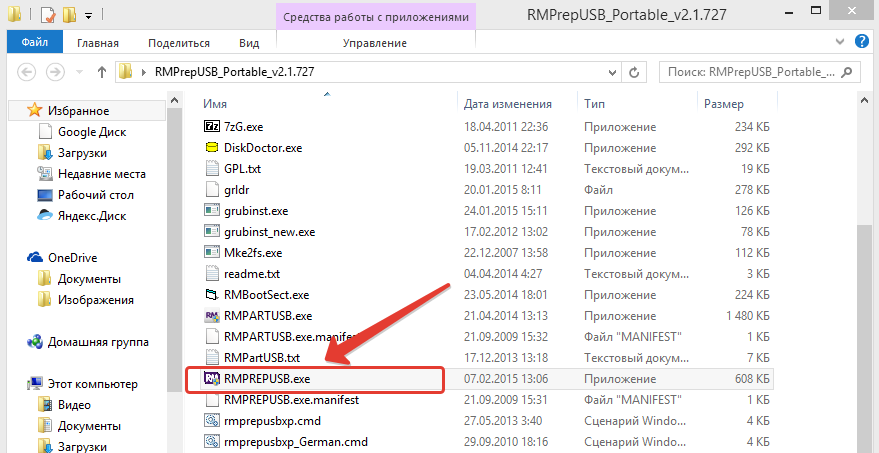Go up one folder level arrow
Image resolution: width=879 pixels, height=453 pixels.
(101, 72)
